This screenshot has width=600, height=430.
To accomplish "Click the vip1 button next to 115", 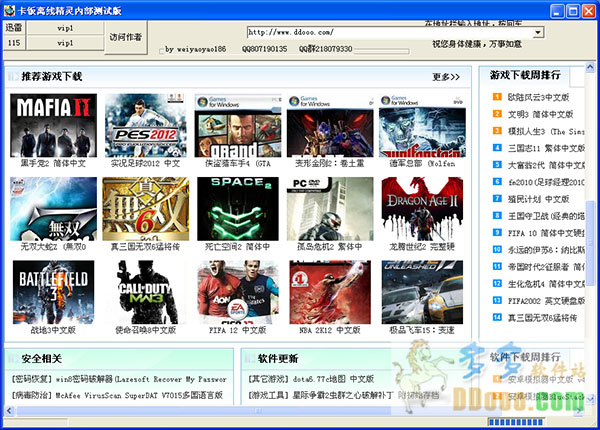I will click(65, 43).
